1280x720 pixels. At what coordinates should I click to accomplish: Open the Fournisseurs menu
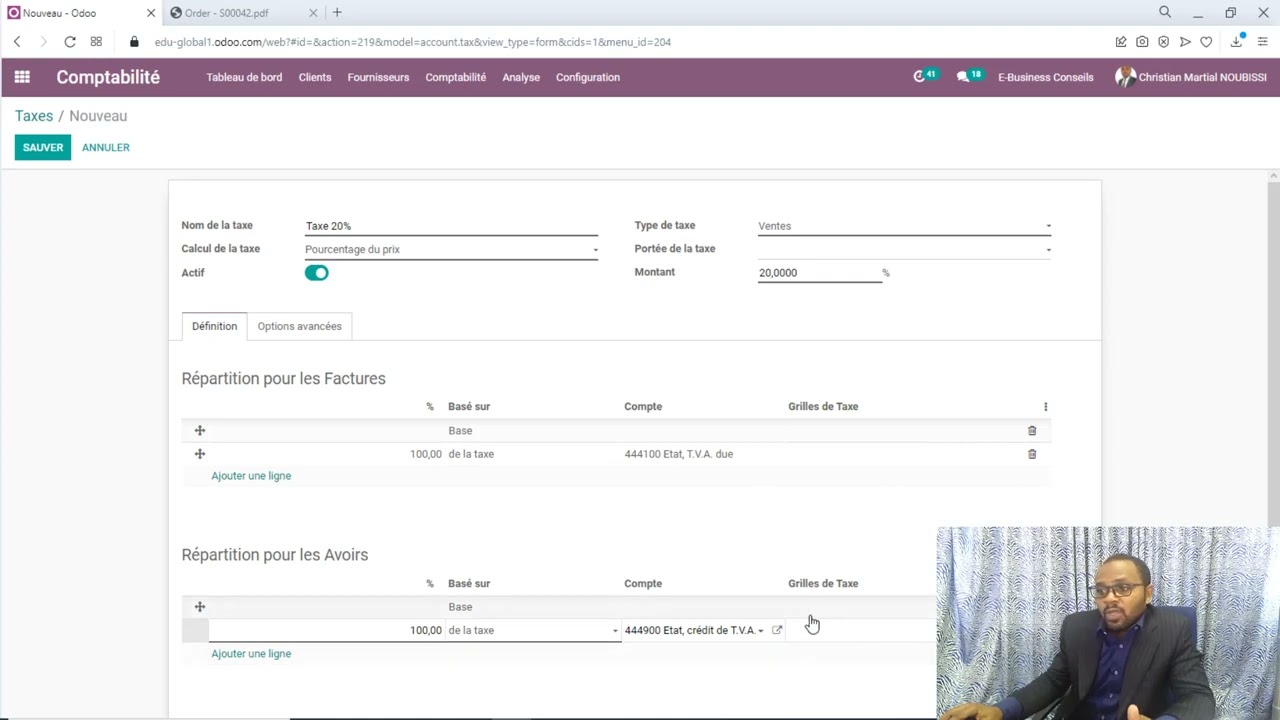[x=378, y=77]
